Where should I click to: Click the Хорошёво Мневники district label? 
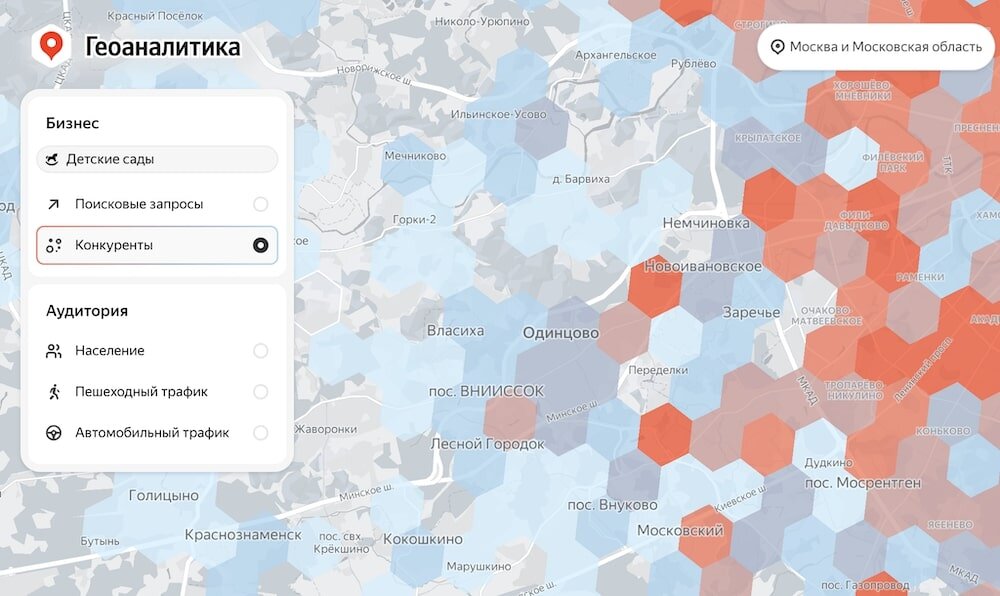click(863, 91)
